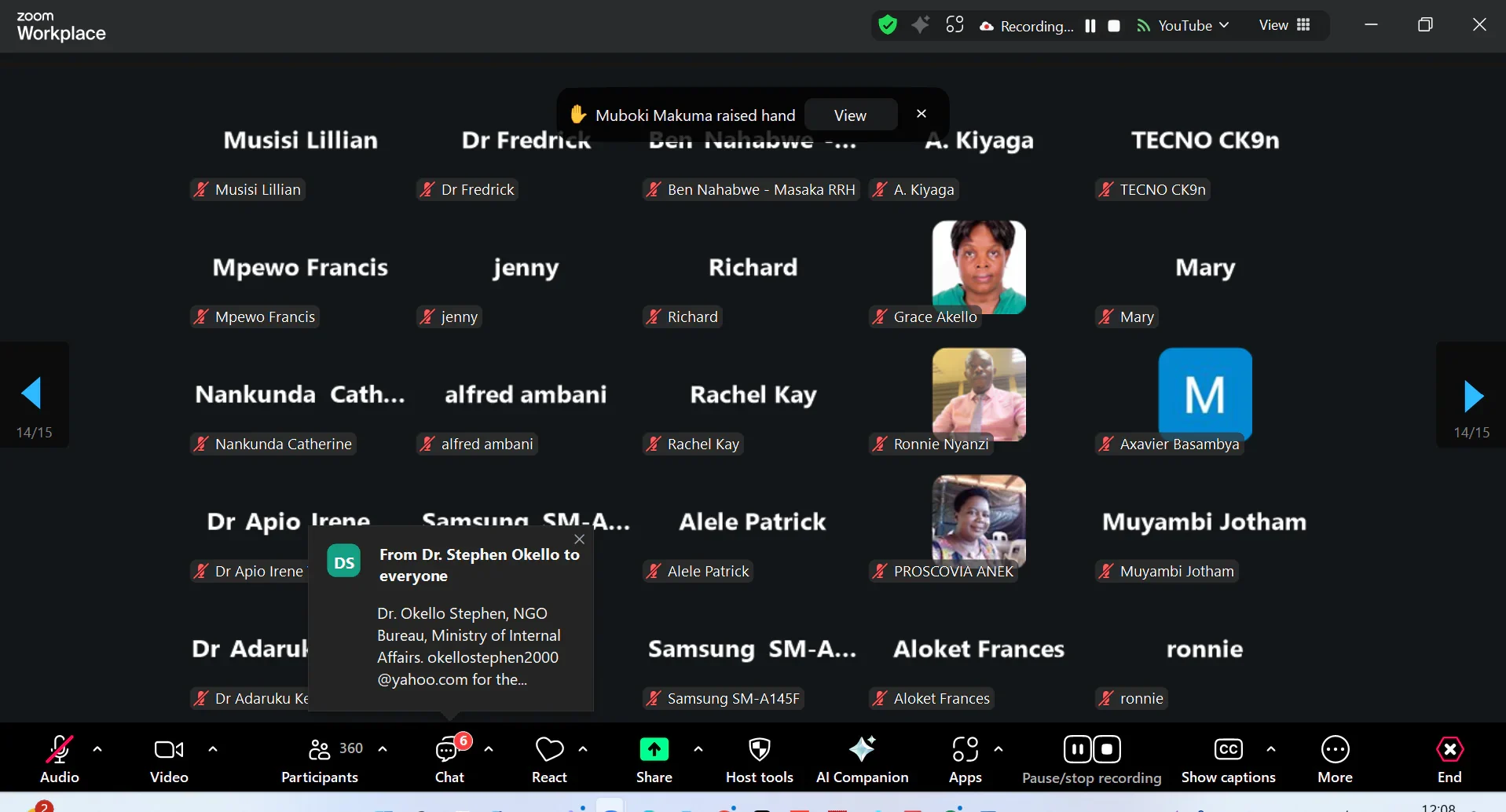Open the Participants panel

tap(320, 759)
